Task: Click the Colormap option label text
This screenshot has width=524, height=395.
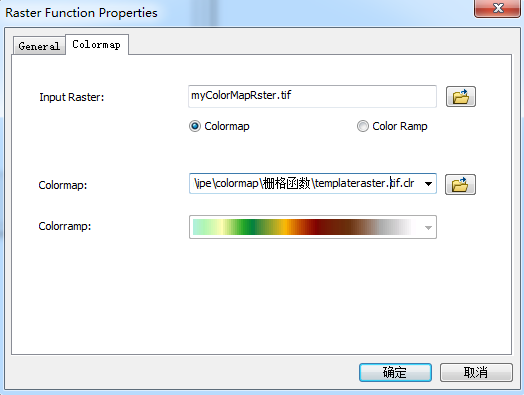Action: [x=227, y=126]
